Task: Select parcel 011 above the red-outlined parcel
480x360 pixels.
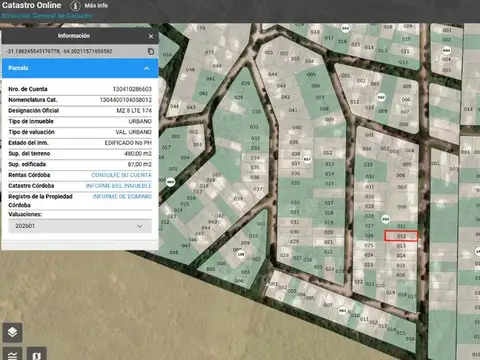Action: click(401, 226)
